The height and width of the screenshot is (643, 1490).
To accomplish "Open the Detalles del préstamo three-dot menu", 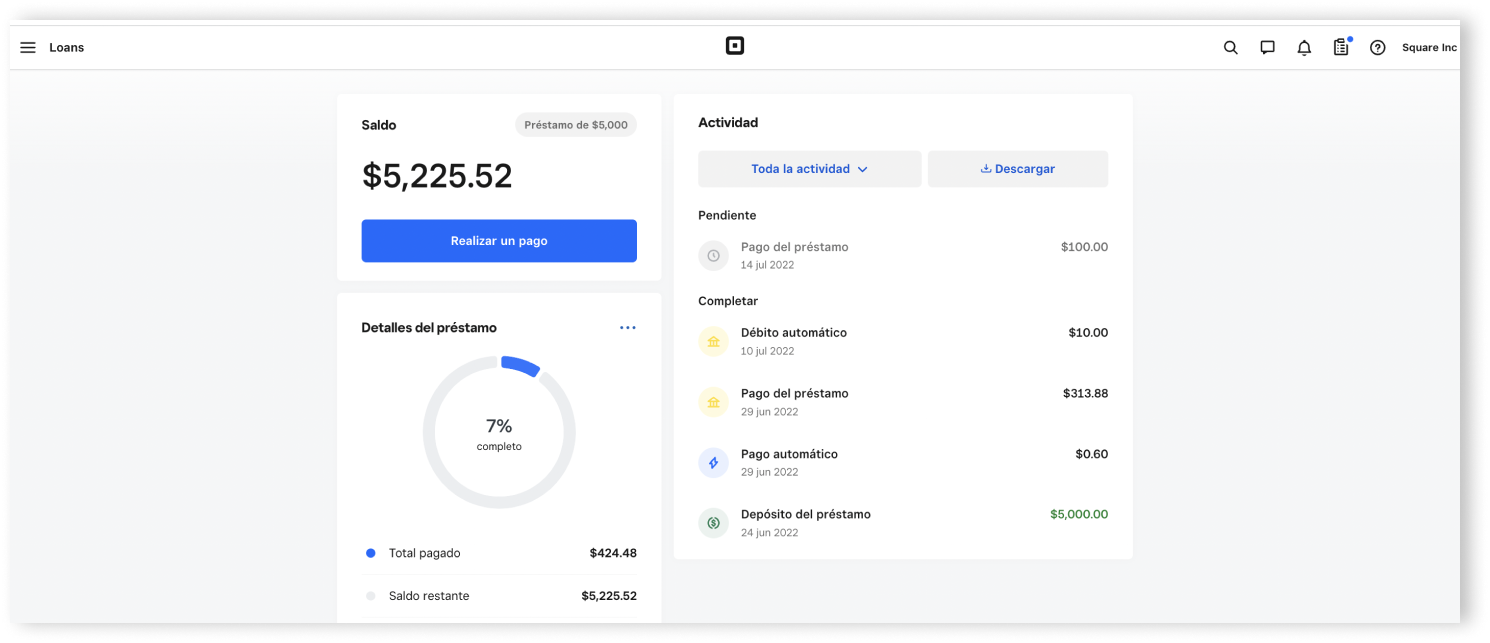I will 627,328.
